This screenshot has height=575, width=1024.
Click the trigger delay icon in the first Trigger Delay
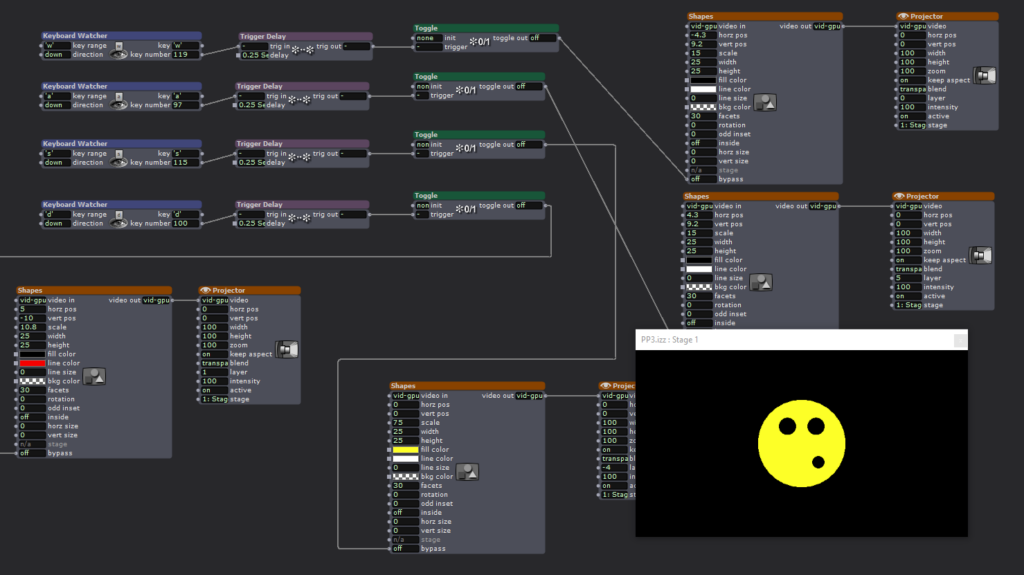click(x=303, y=49)
